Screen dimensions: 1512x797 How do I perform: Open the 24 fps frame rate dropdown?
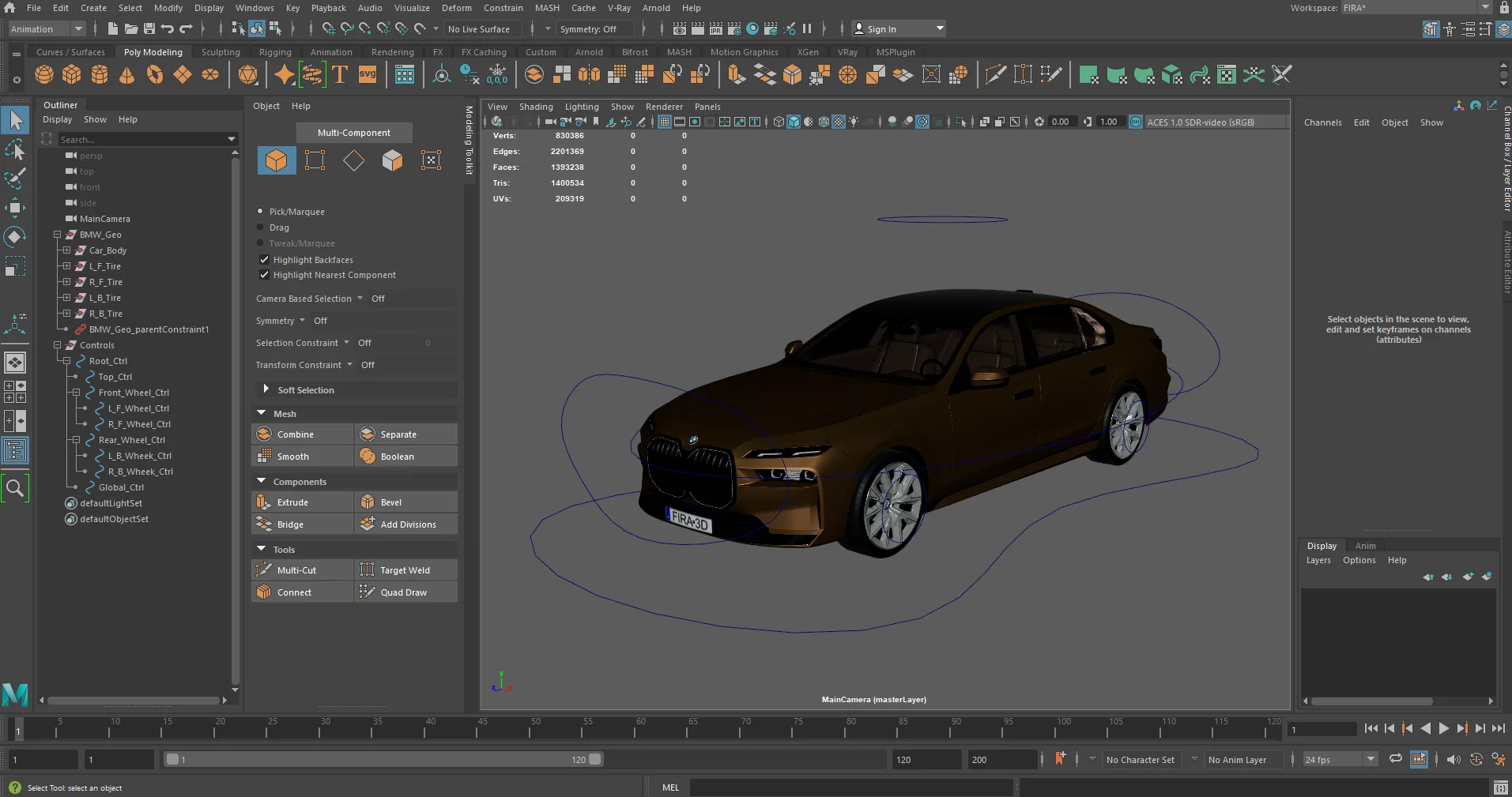[1340, 759]
